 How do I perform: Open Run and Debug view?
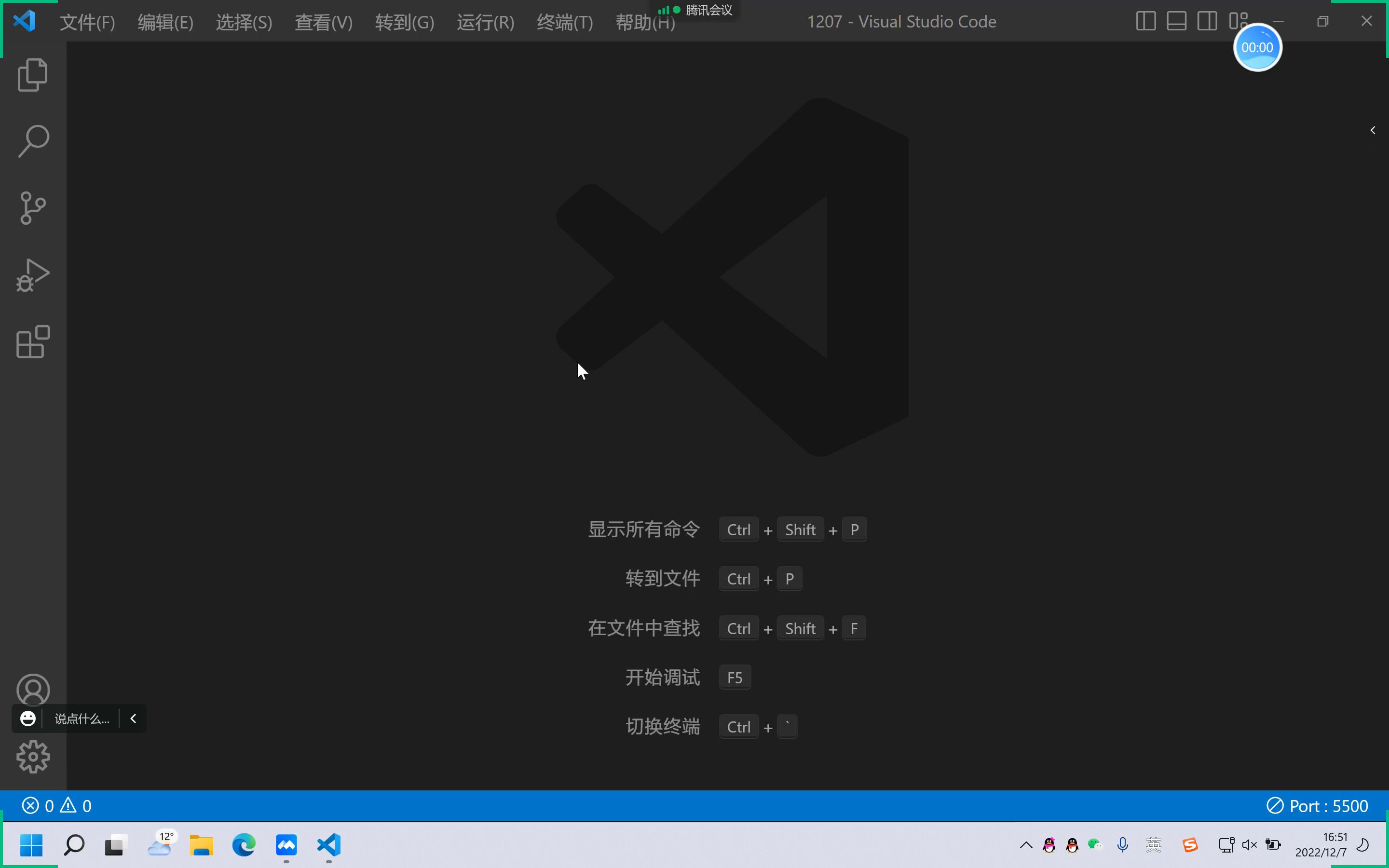(33, 275)
